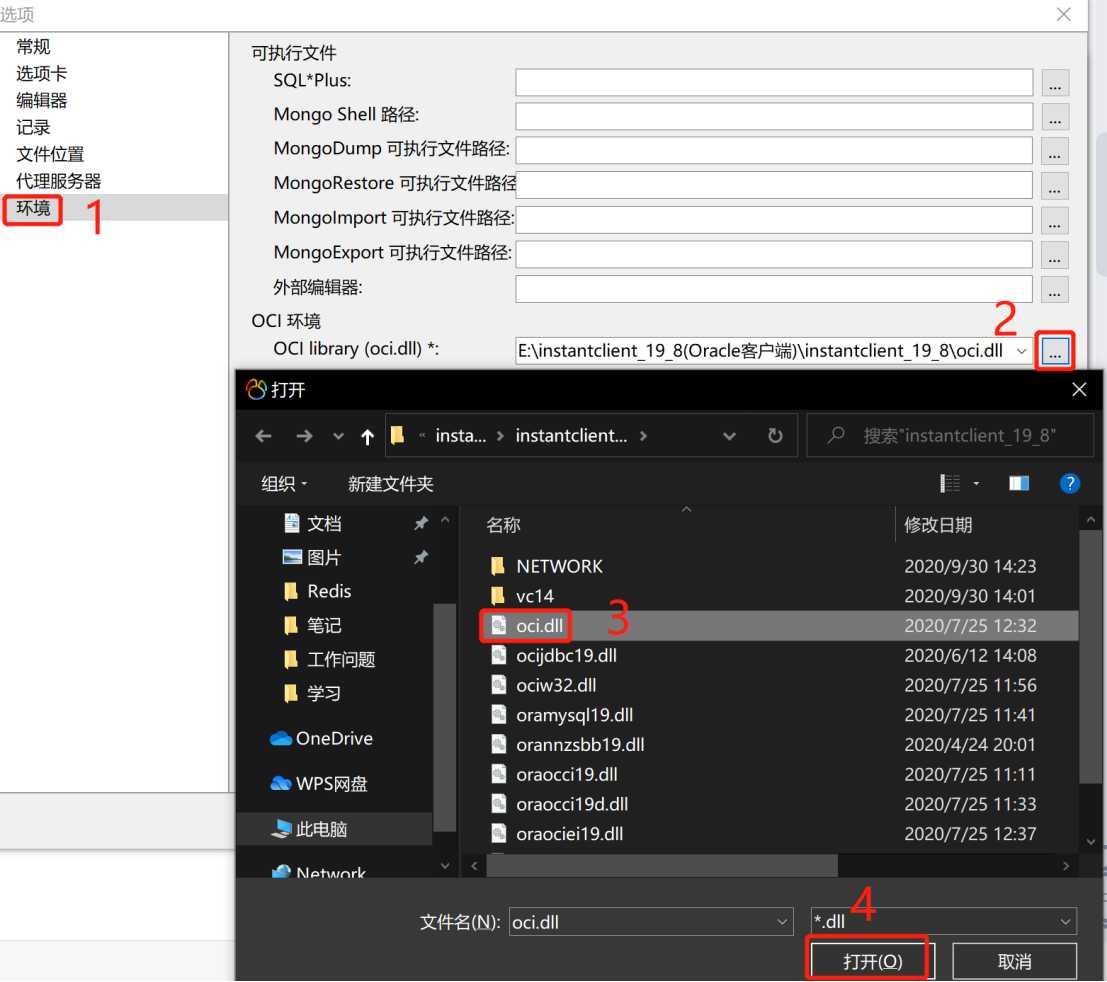
Task: Select the orannzsbb19.dll file
Action: coord(580,744)
